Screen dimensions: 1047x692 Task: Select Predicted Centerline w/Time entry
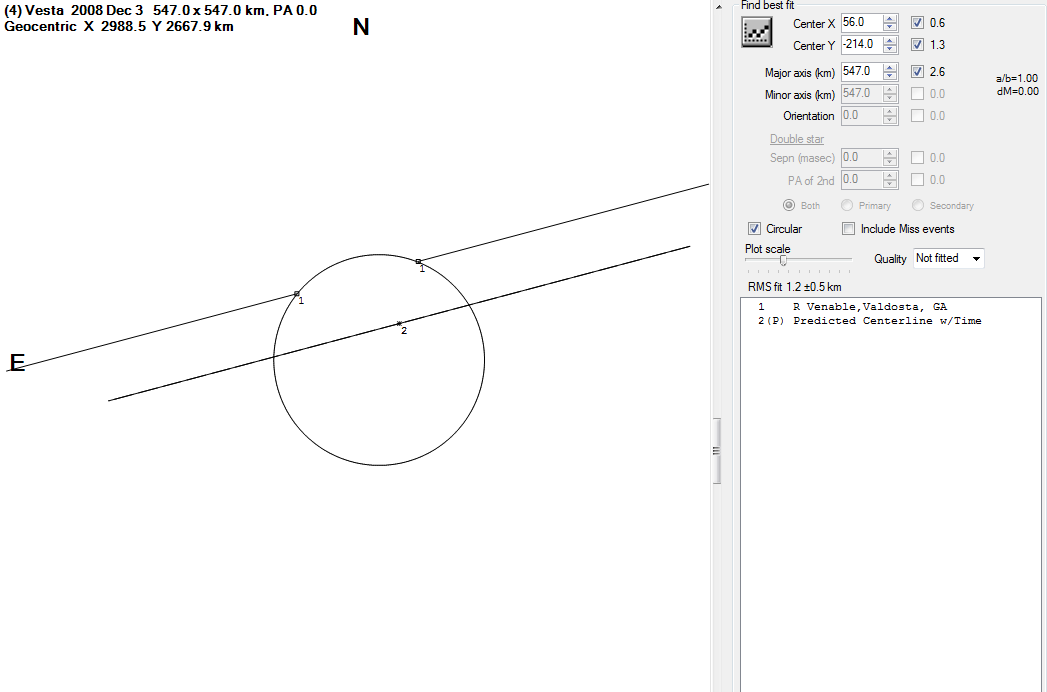pos(869,321)
